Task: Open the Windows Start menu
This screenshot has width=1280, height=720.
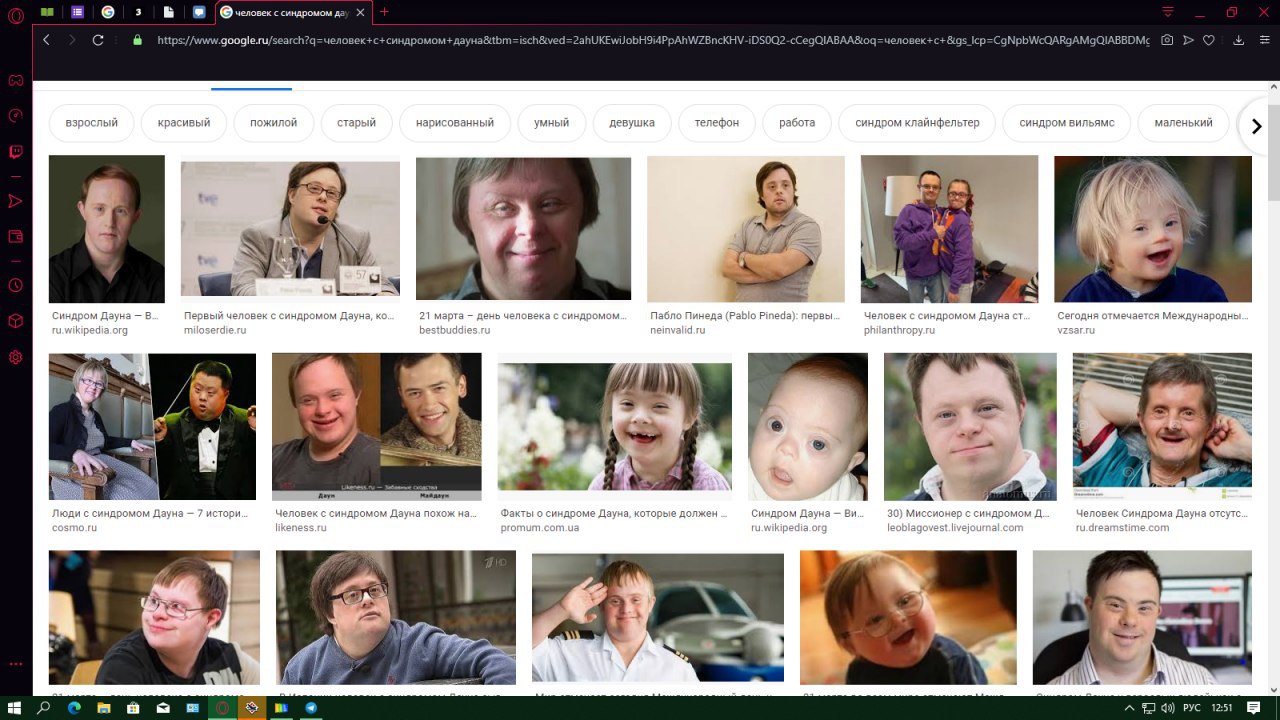Action: pyautogui.click(x=15, y=707)
